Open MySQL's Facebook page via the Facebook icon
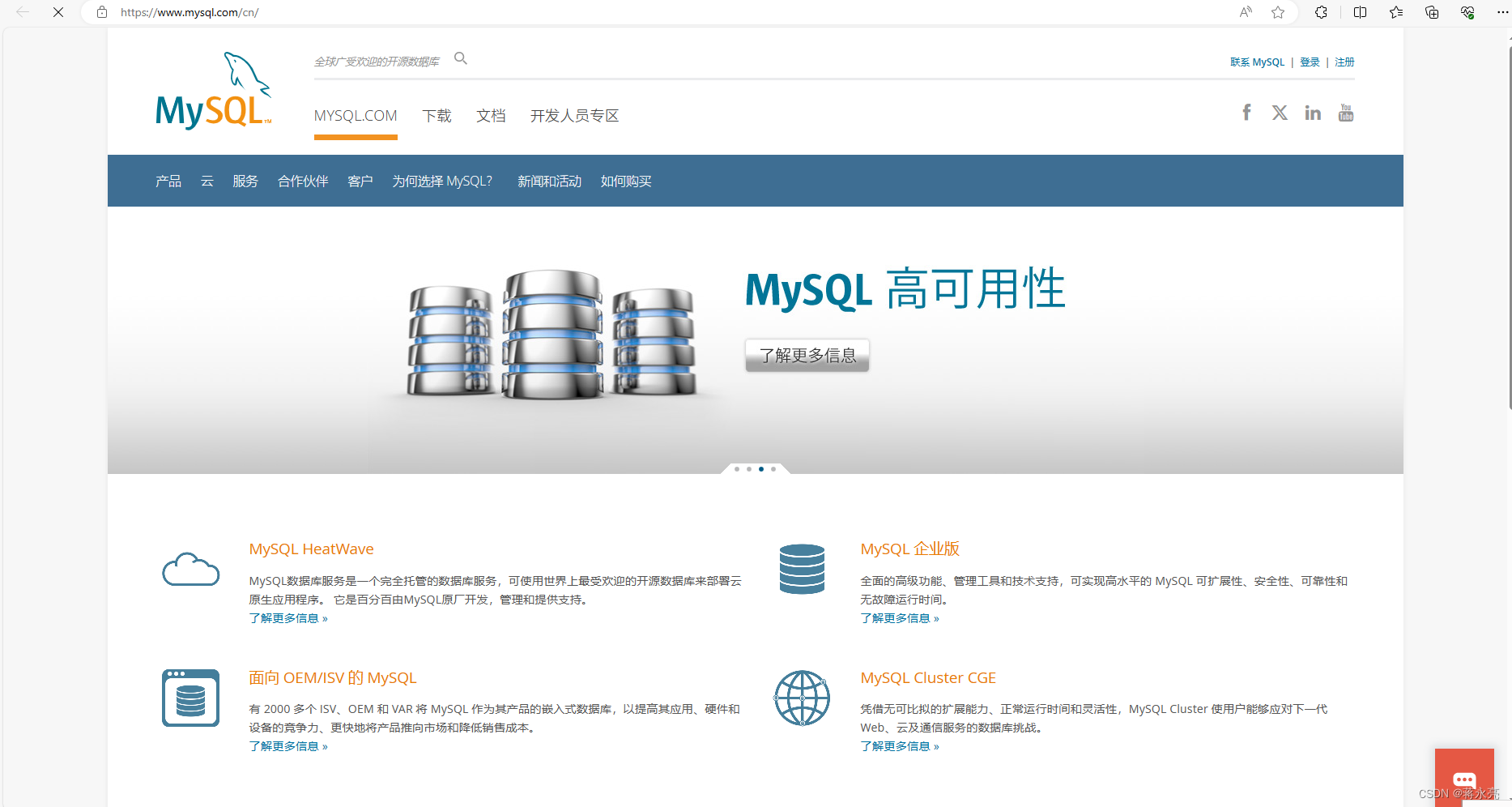This screenshot has height=807, width=1512. point(1246,112)
